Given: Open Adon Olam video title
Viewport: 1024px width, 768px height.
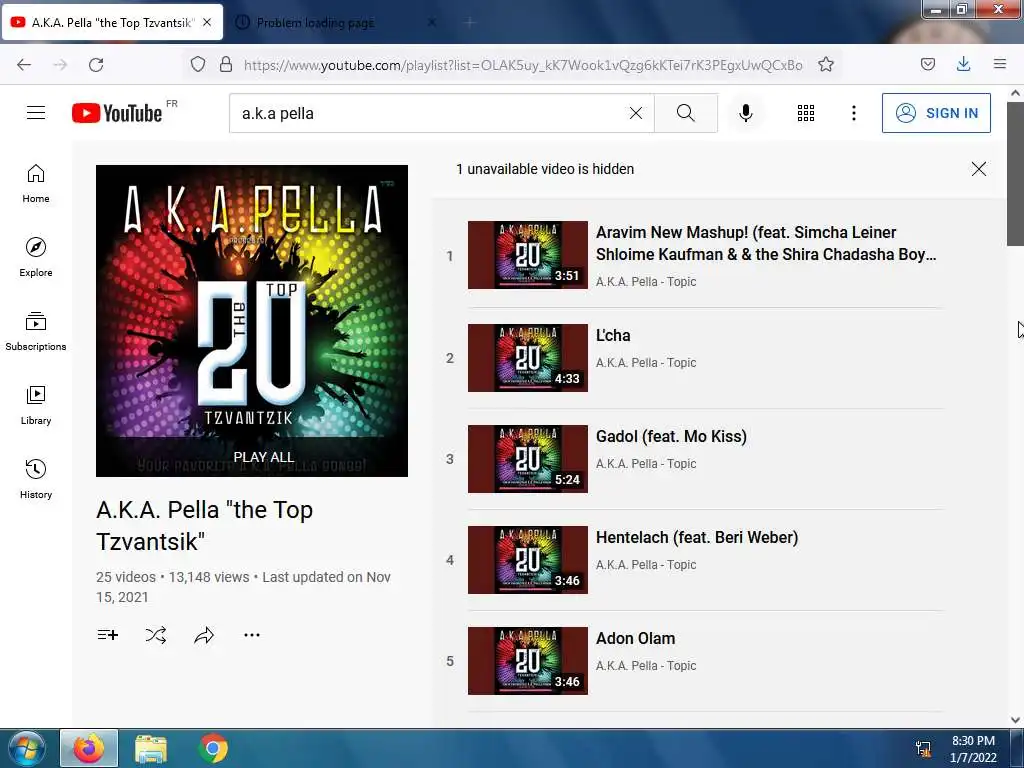Looking at the screenshot, I should click(x=635, y=638).
